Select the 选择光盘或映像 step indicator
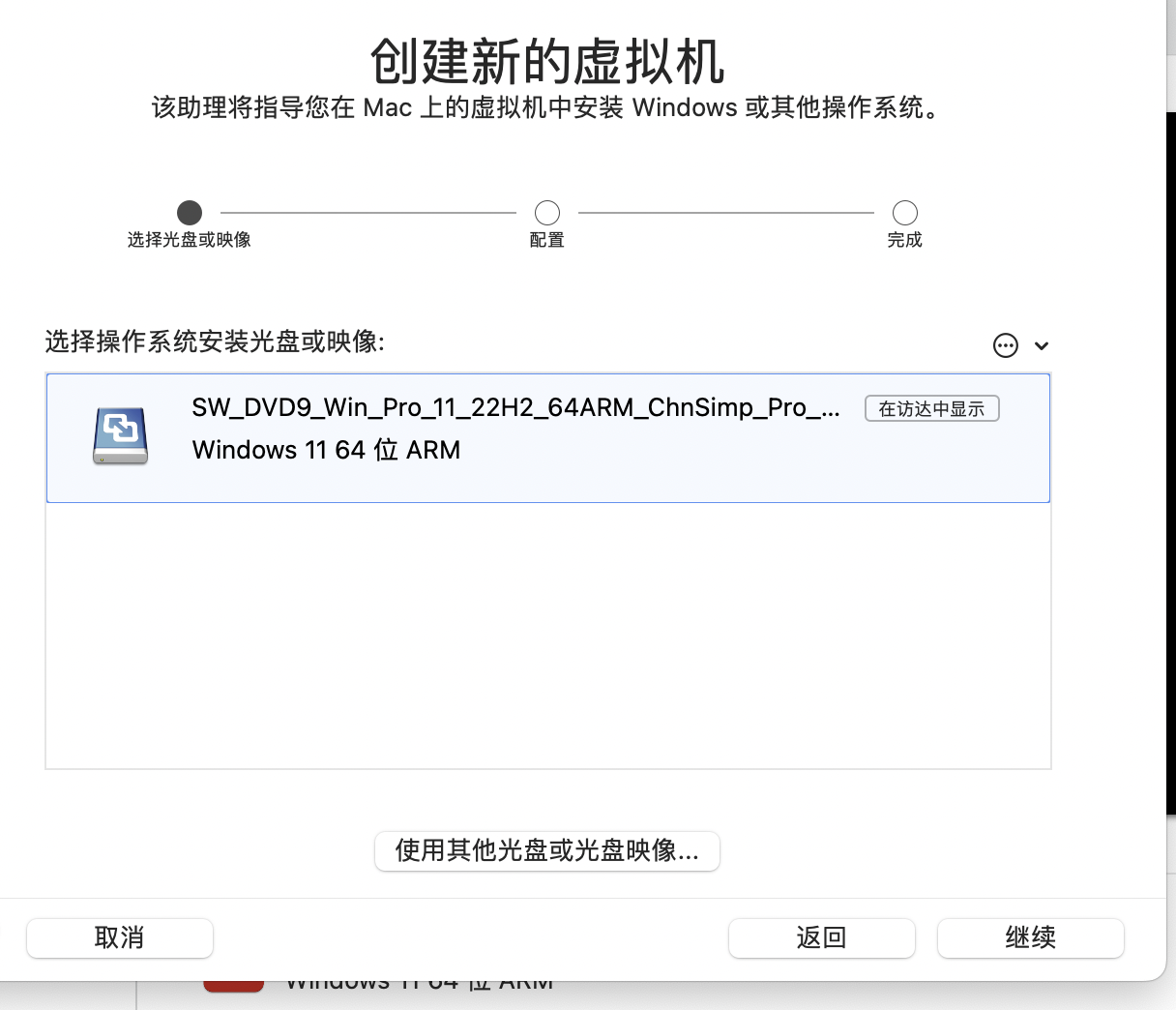 click(190, 213)
